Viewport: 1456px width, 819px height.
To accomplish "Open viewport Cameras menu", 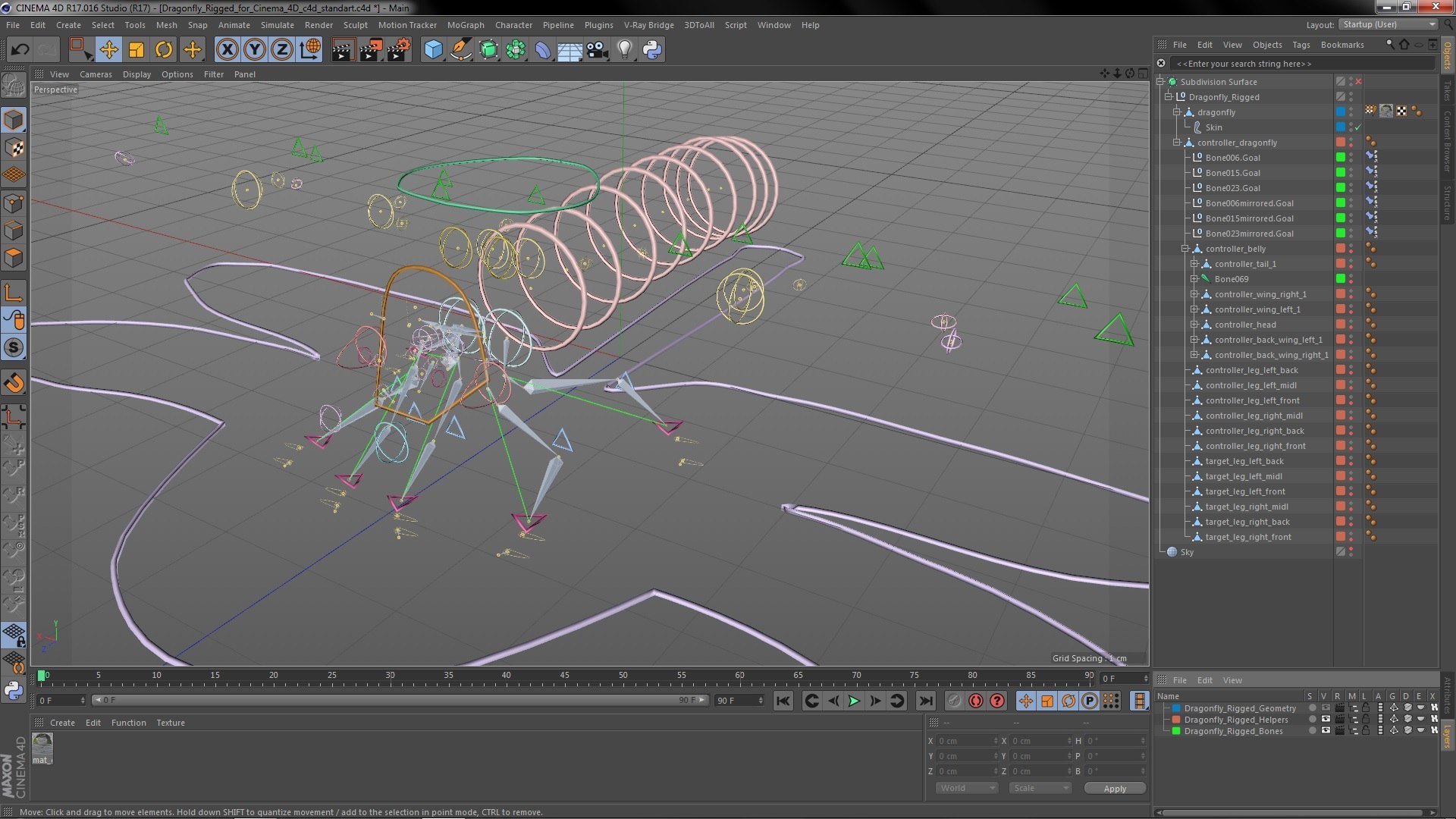I will click(96, 74).
